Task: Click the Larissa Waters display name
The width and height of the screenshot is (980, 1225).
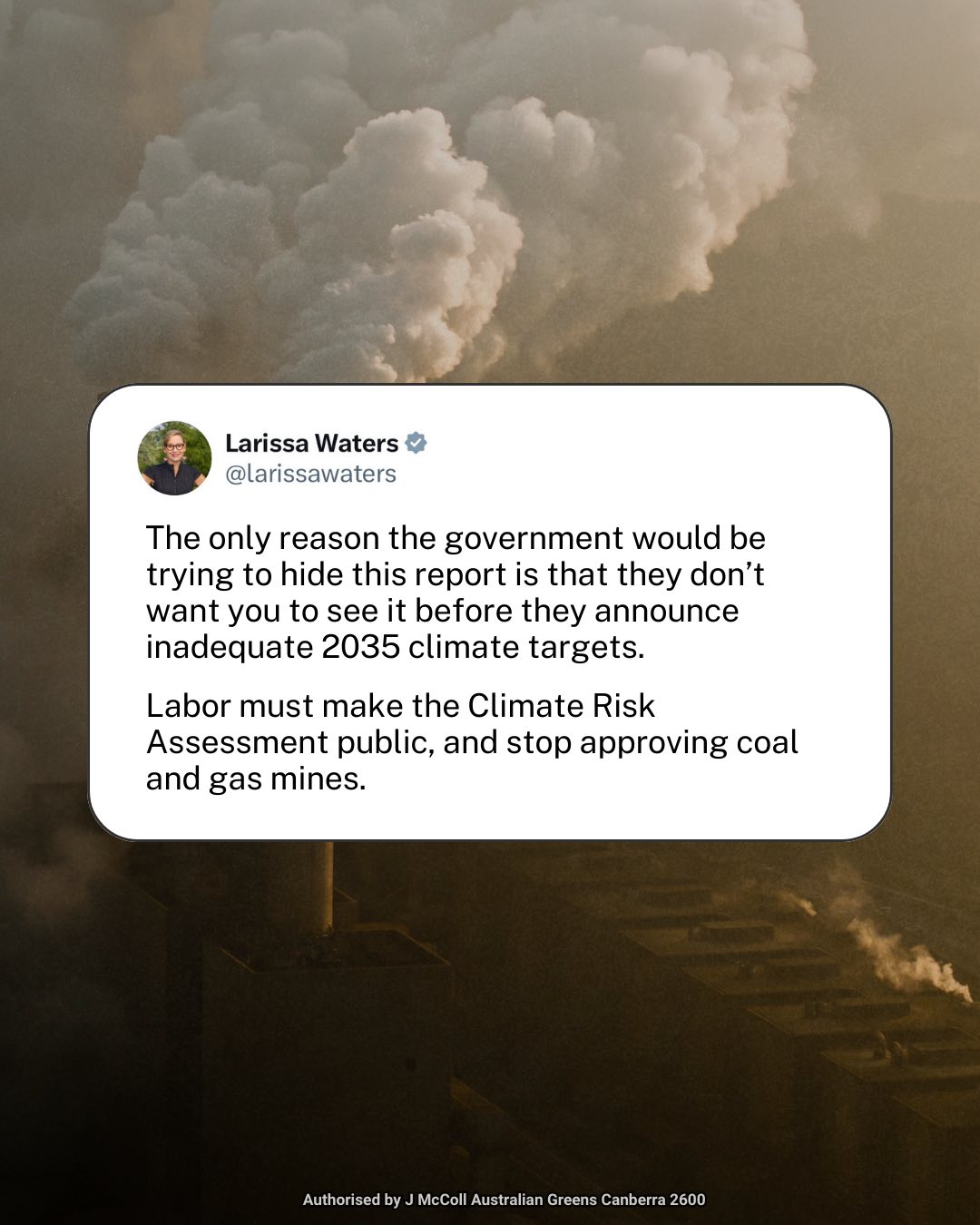Action: tap(311, 443)
